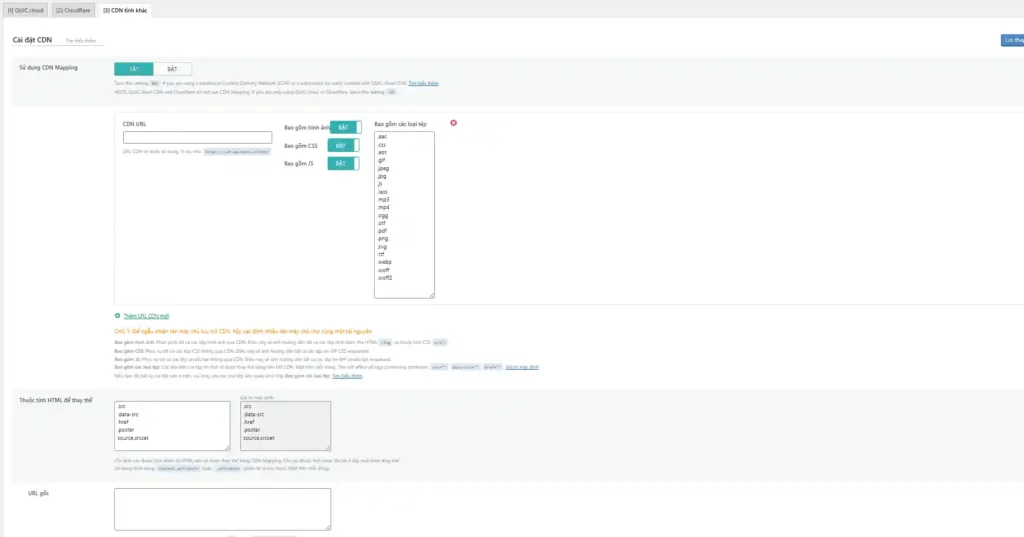Click the .pdf entry in file types

(382, 231)
